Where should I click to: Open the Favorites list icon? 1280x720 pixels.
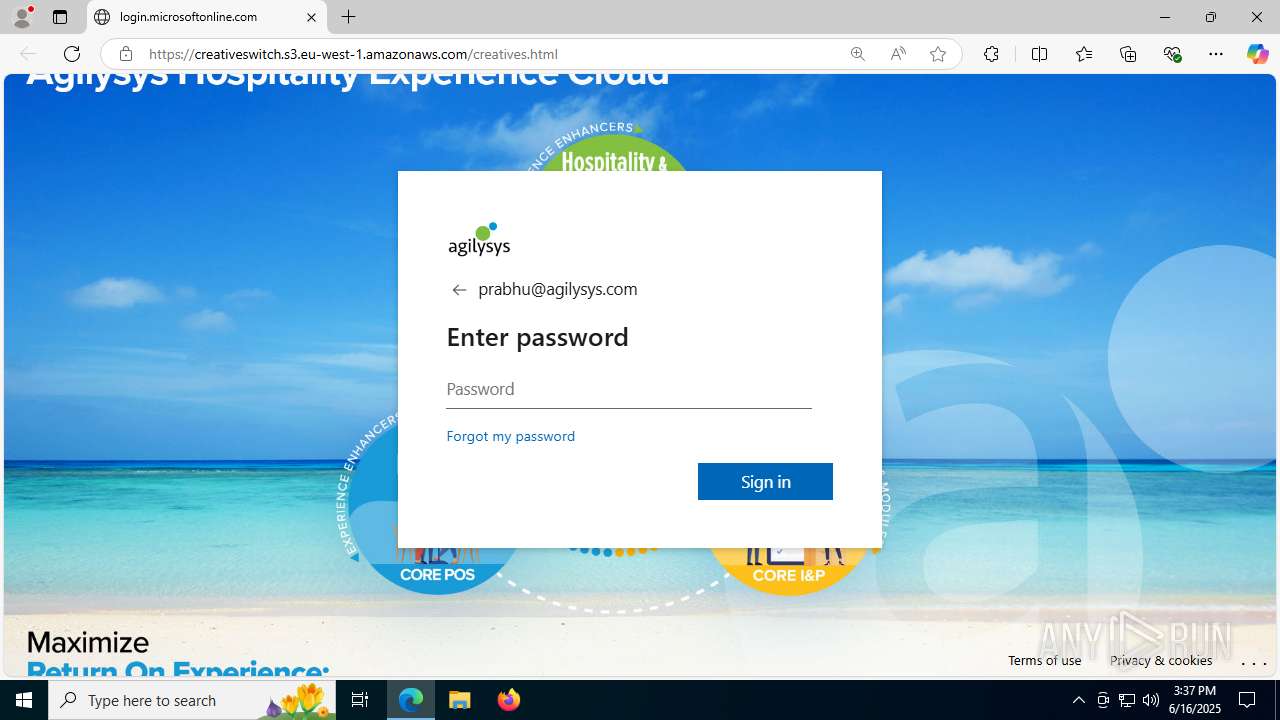click(1084, 54)
